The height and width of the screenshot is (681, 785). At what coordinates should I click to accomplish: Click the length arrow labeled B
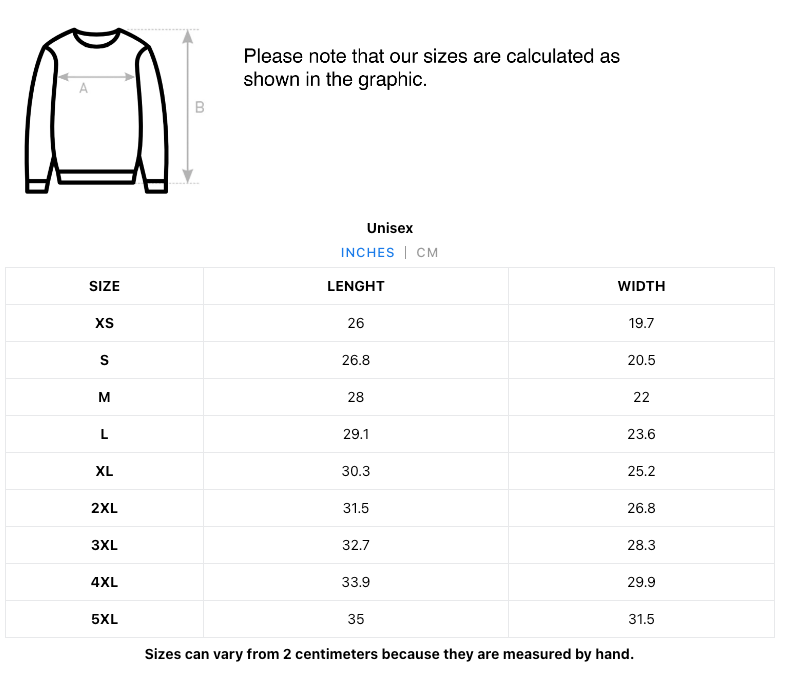[x=188, y=106]
